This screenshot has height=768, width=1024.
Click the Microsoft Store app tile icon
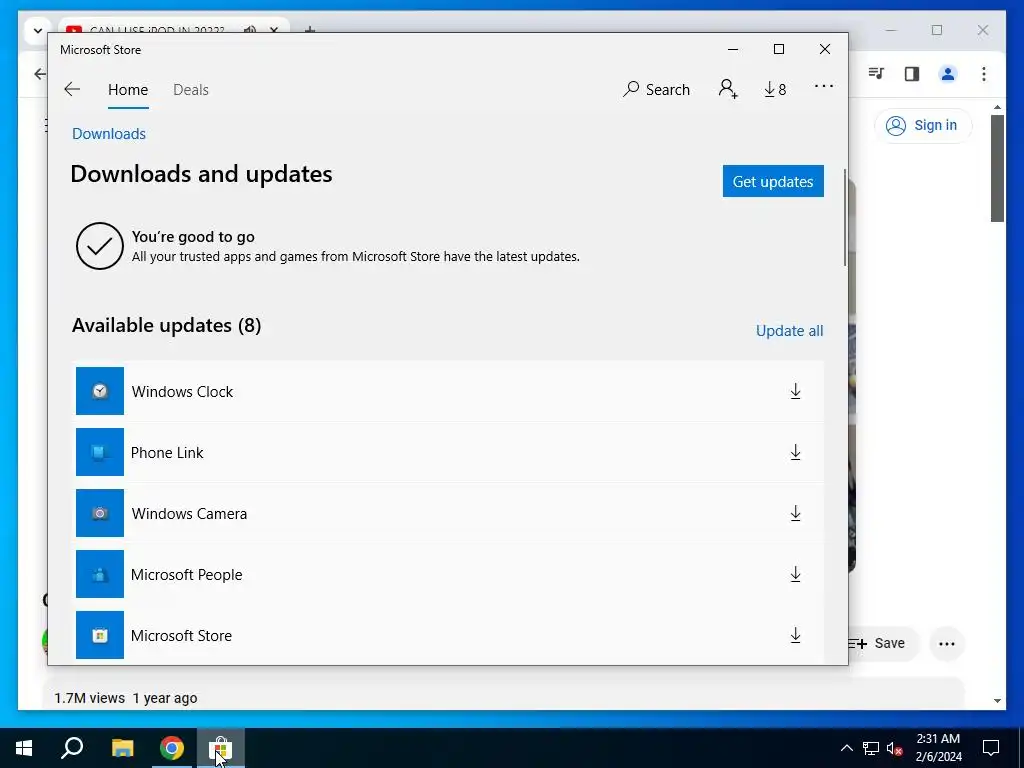coord(100,635)
